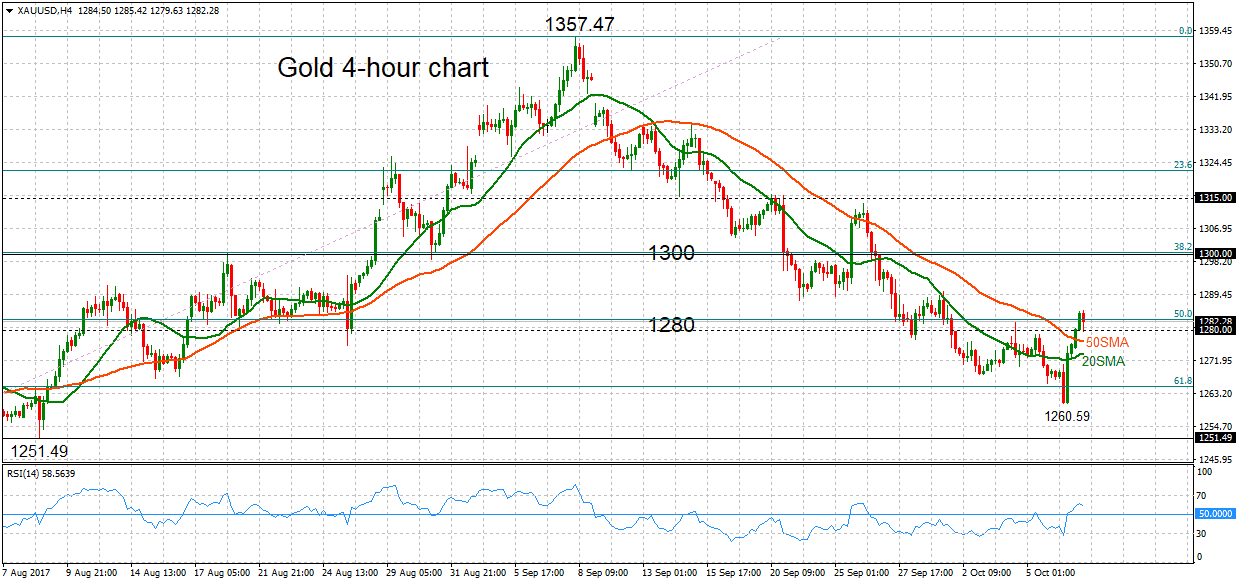Select the 1357.47 peak price label
The image size is (1236, 584).
[581, 24]
